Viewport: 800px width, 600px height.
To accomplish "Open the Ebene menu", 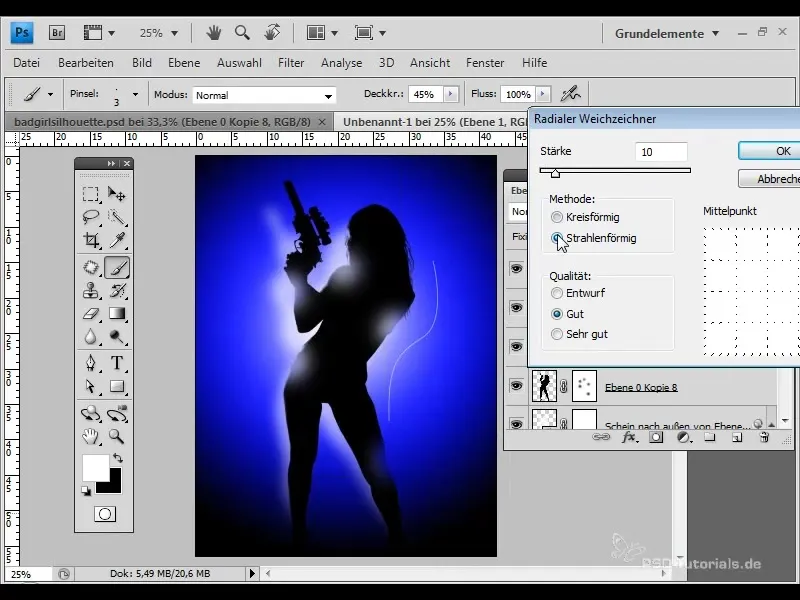I will [184, 63].
